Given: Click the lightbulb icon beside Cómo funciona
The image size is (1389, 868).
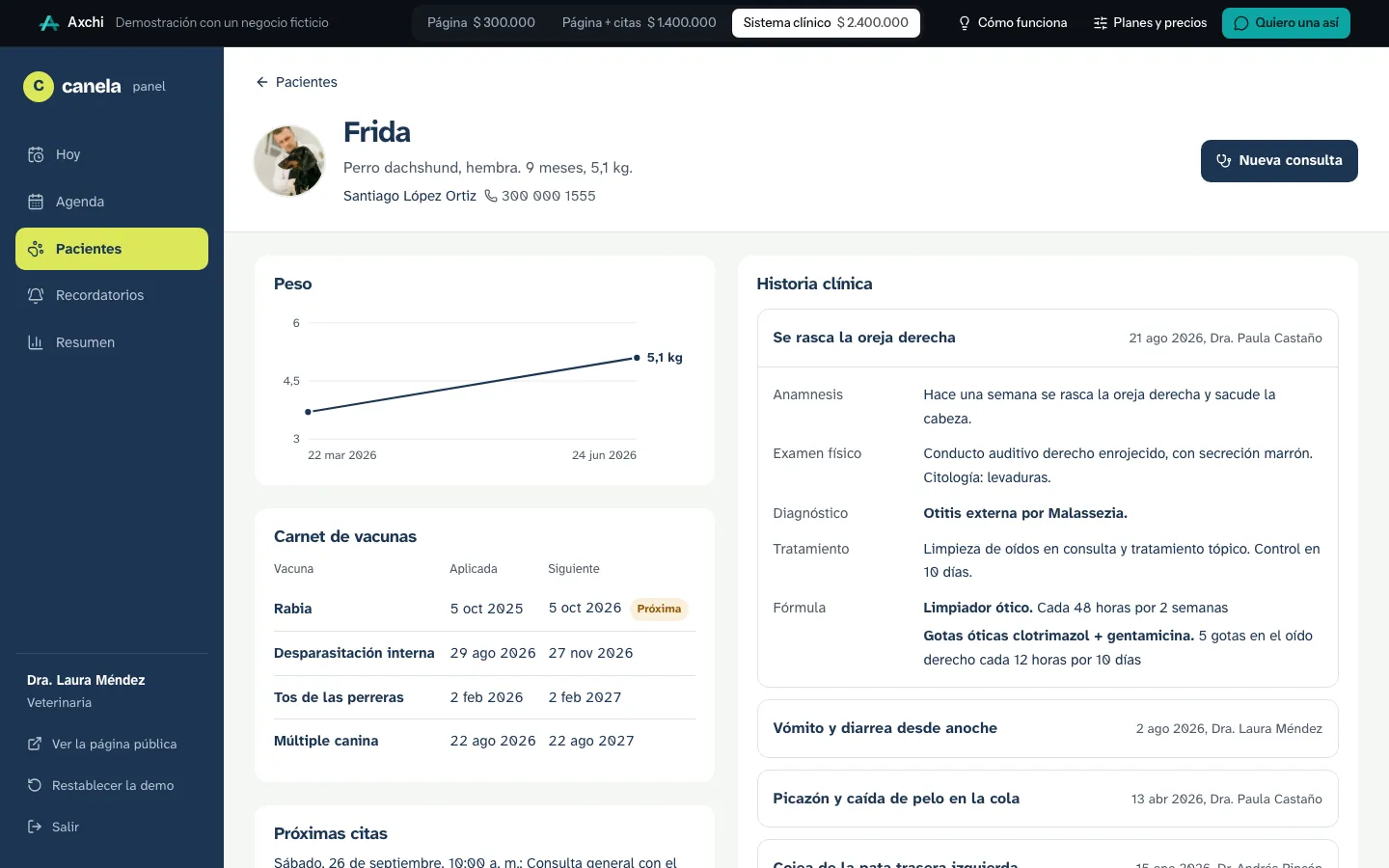Looking at the screenshot, I should pyautogui.click(x=964, y=23).
